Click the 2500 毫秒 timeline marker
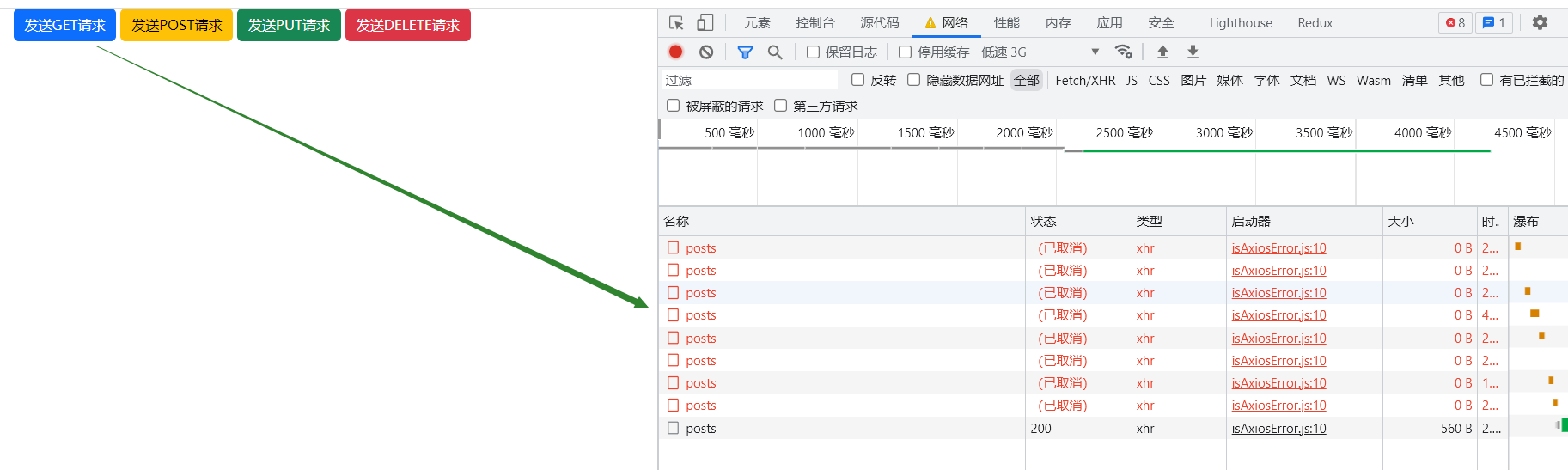This screenshot has width=1568, height=470. click(1124, 133)
